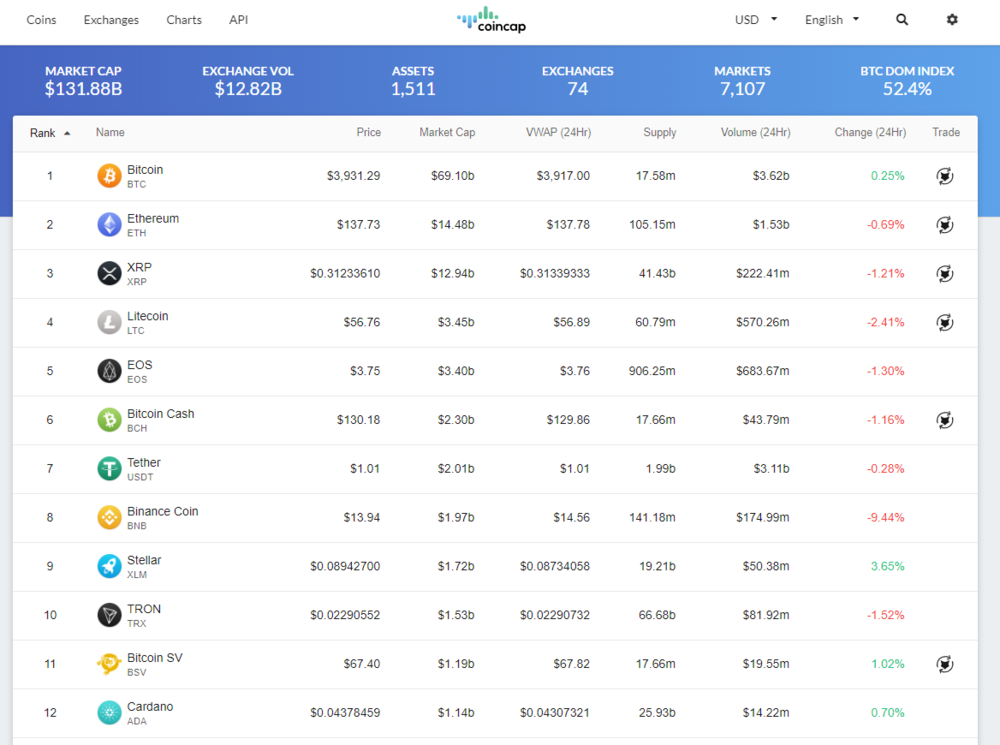
Task: Sort table by Change (24Hr) header
Action: pyautogui.click(x=870, y=132)
